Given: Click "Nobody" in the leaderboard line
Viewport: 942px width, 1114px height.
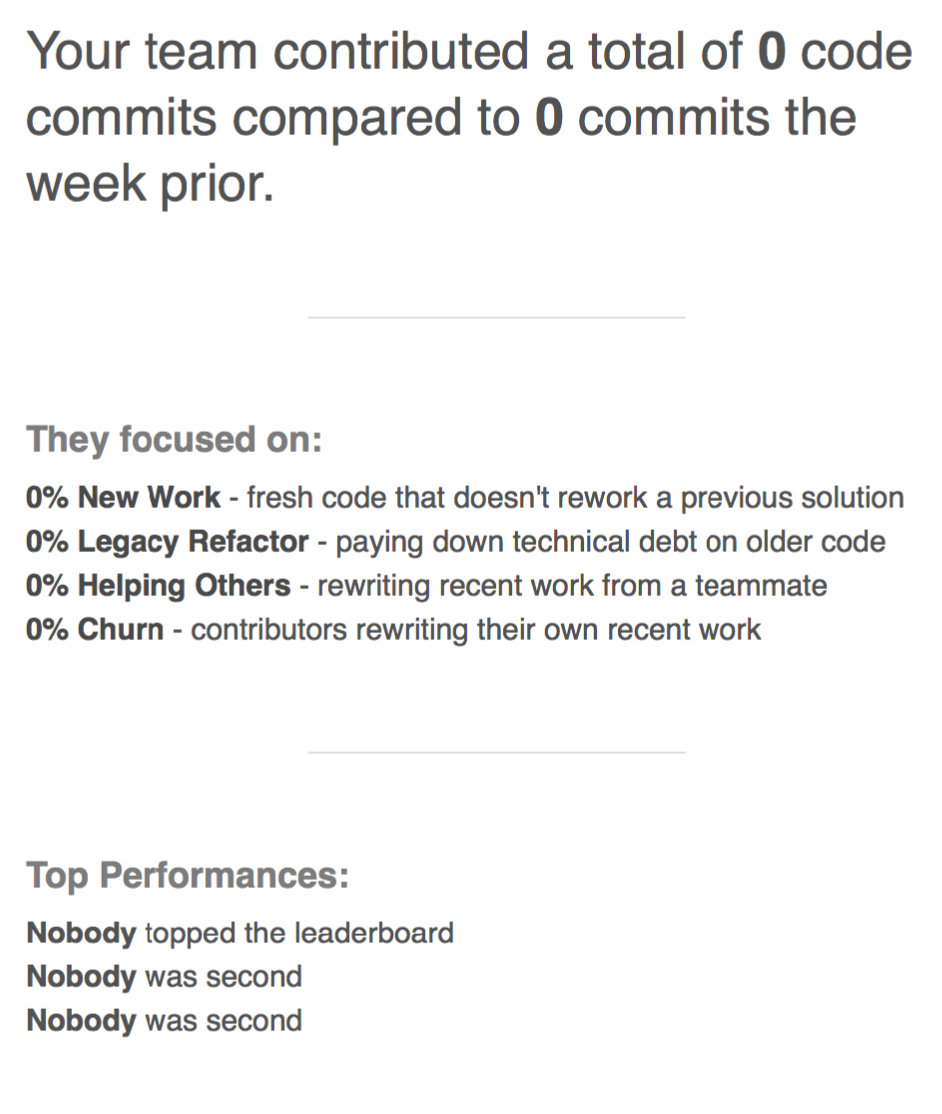Looking at the screenshot, I should click(x=81, y=933).
